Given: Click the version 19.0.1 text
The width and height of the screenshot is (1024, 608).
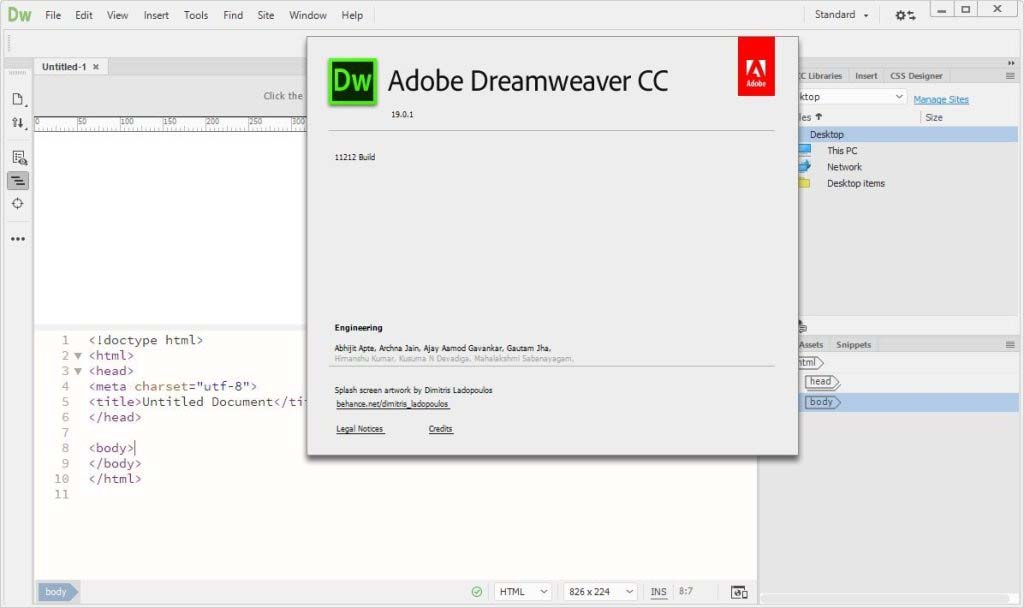Looking at the screenshot, I should [402, 114].
